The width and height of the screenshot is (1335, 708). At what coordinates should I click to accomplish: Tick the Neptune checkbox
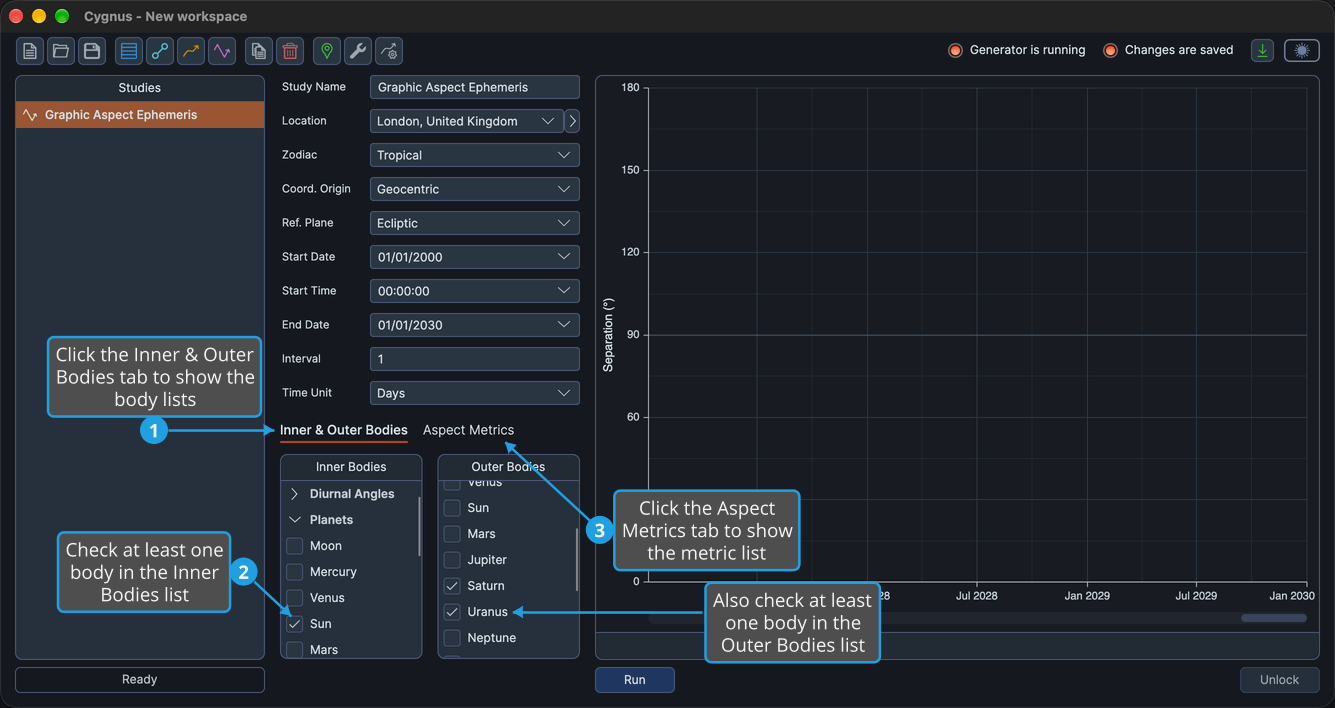[452, 638]
